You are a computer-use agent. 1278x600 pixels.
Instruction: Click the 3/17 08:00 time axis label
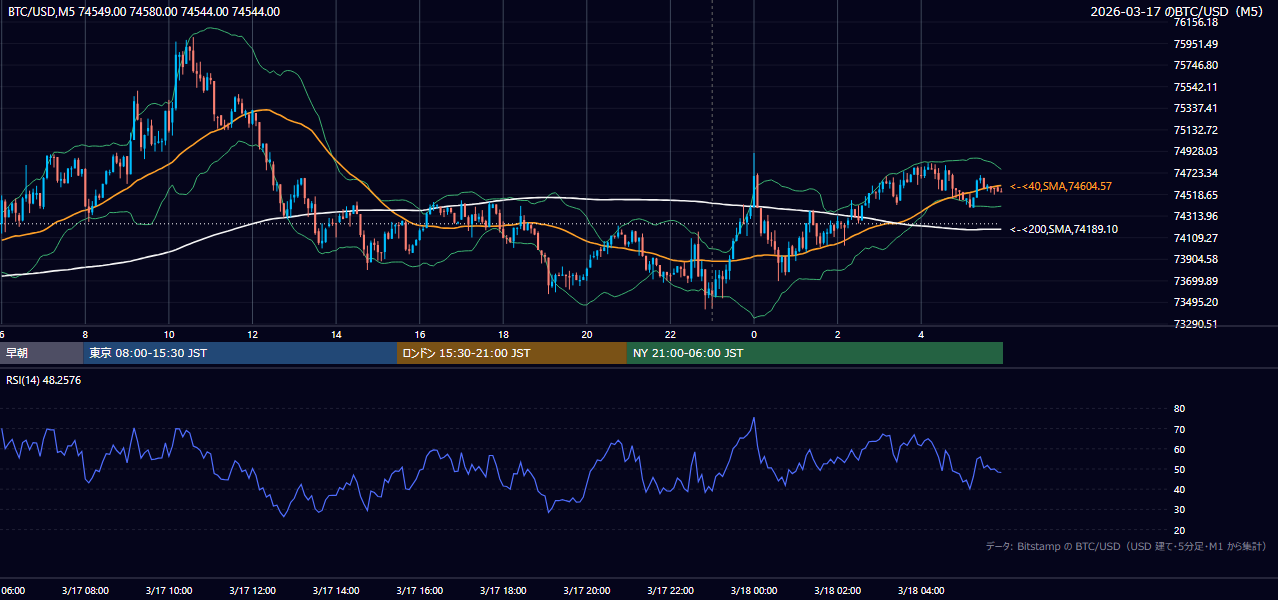click(x=84, y=591)
